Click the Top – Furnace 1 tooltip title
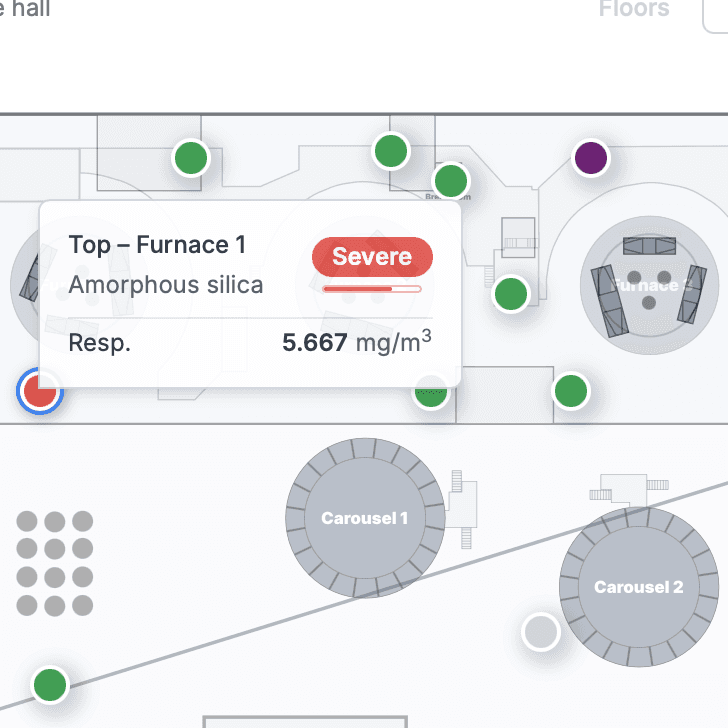 click(x=157, y=245)
